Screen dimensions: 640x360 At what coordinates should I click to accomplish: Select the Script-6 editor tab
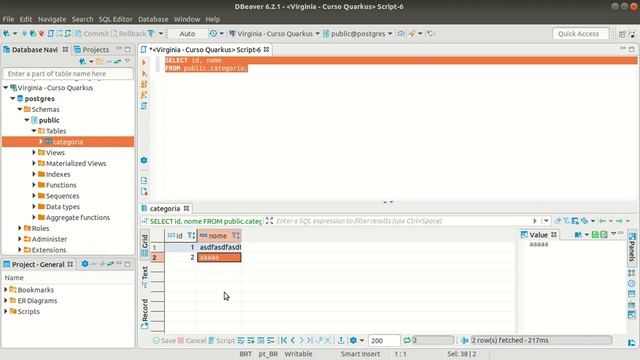click(x=205, y=49)
